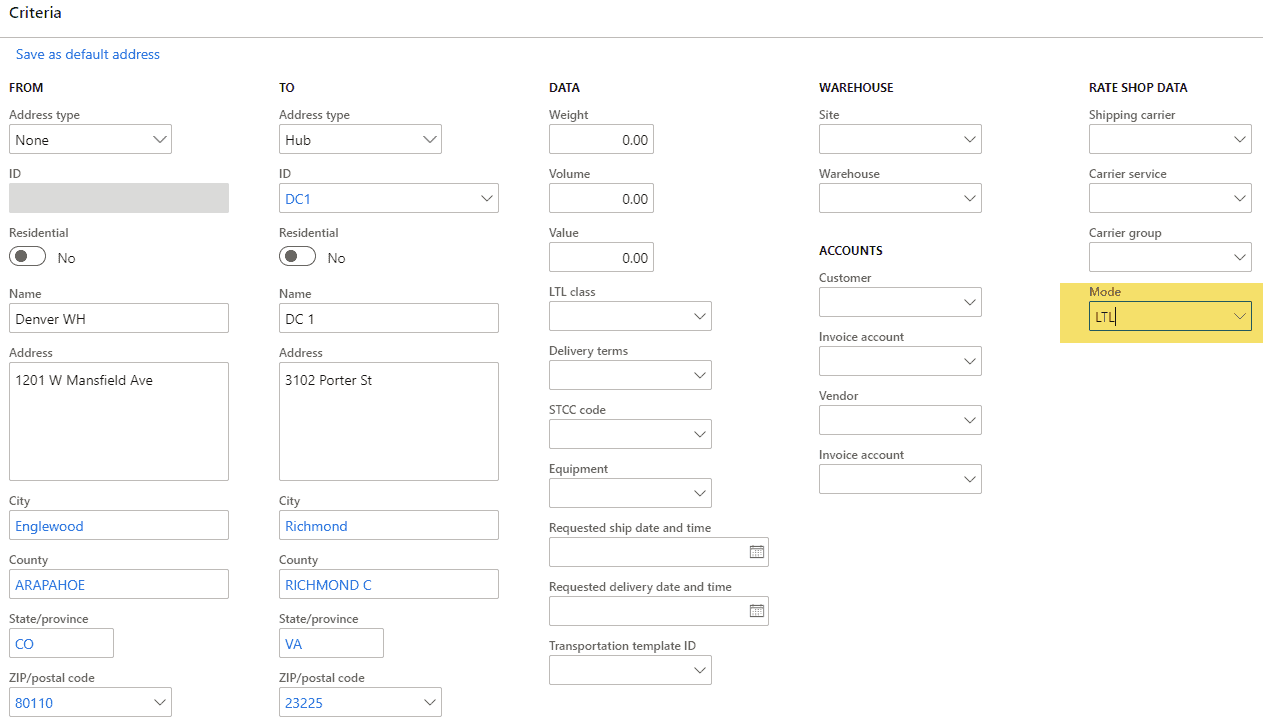Click the WAREHOUSE heading
1263x725 pixels.
click(x=856, y=88)
